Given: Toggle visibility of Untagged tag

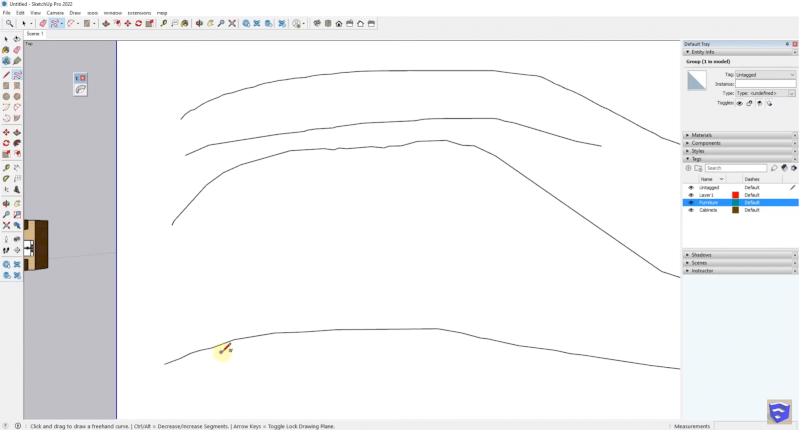Looking at the screenshot, I should (x=691, y=188).
